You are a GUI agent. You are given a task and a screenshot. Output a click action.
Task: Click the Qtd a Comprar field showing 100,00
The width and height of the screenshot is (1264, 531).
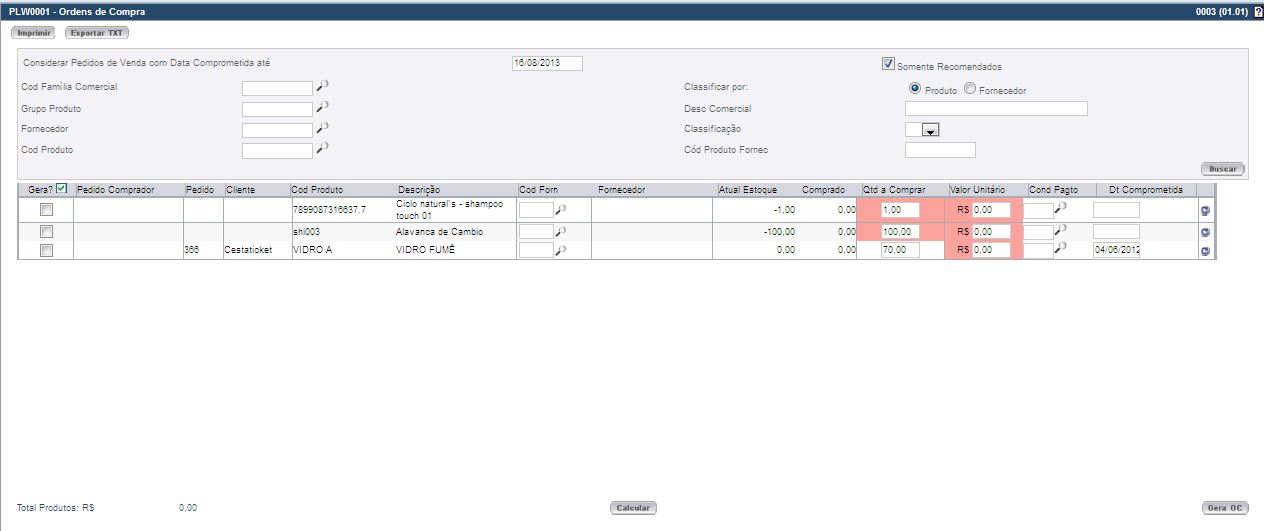click(x=900, y=231)
